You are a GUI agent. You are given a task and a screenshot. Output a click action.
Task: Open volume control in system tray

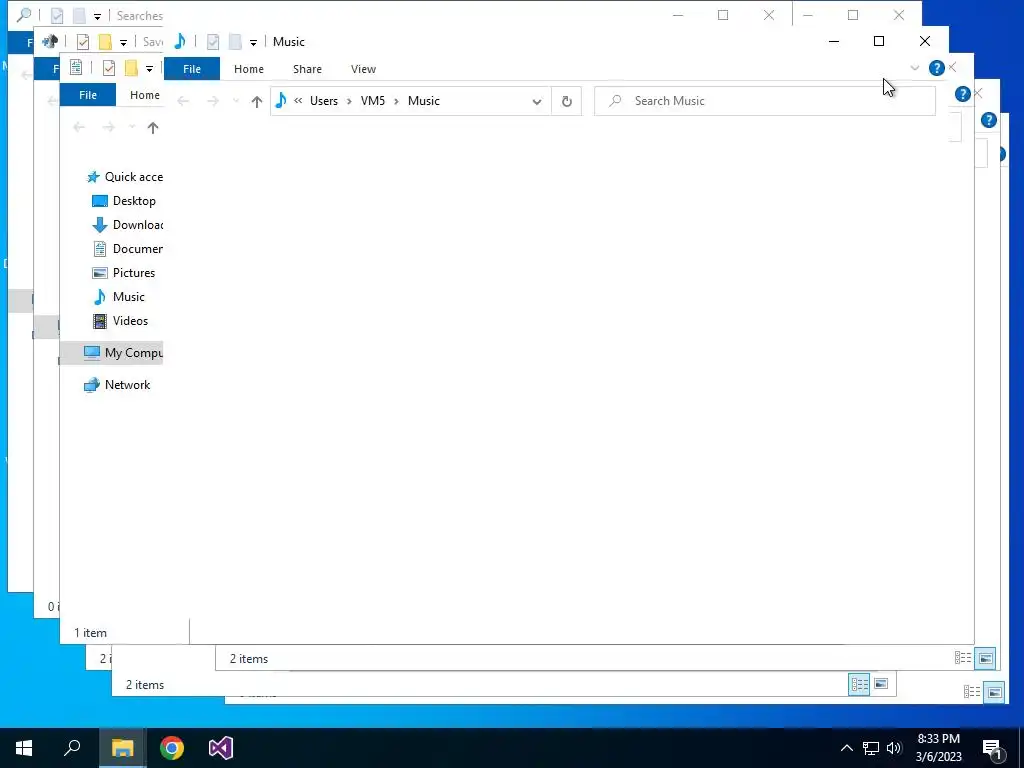tap(894, 748)
